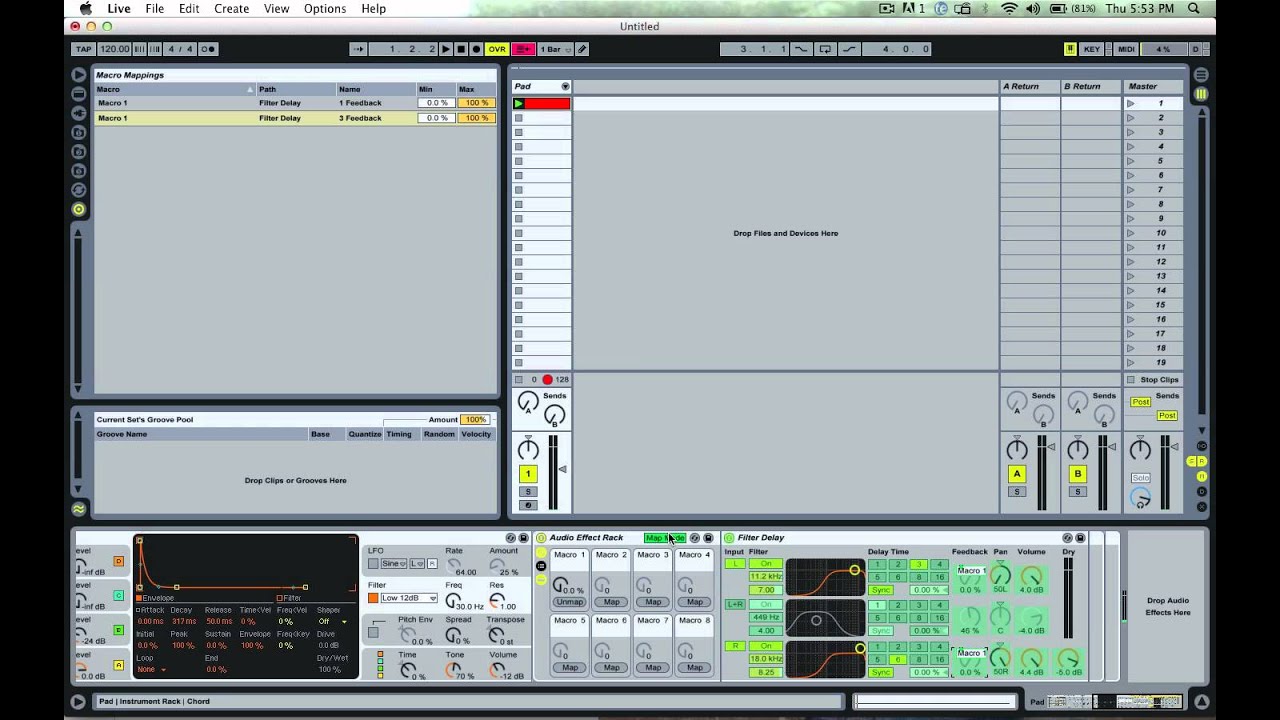Open the Pad track title dropdown
The image size is (1280, 720).
[565, 87]
